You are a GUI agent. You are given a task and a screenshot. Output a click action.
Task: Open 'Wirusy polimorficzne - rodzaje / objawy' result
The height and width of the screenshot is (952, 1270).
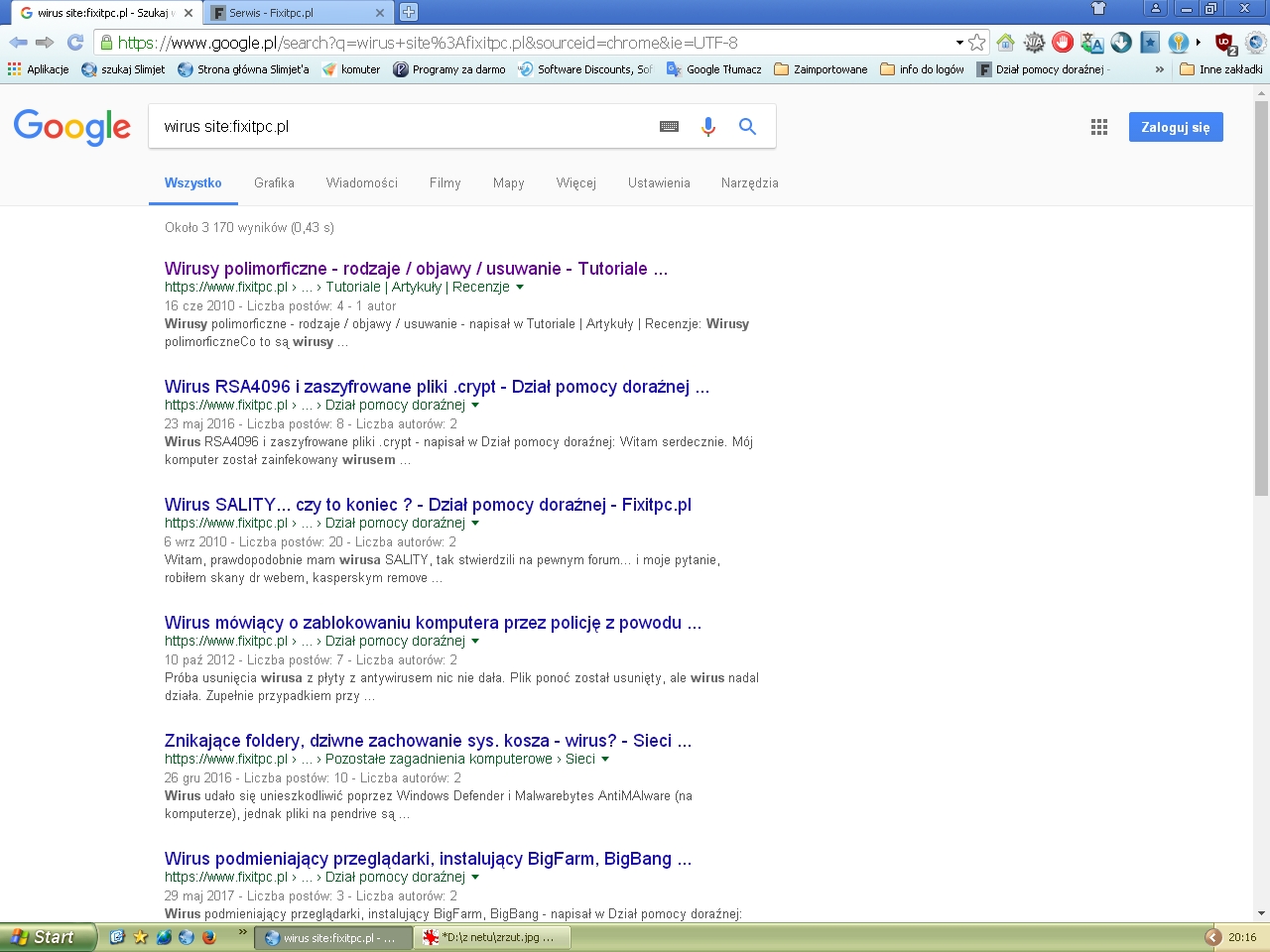[416, 269]
